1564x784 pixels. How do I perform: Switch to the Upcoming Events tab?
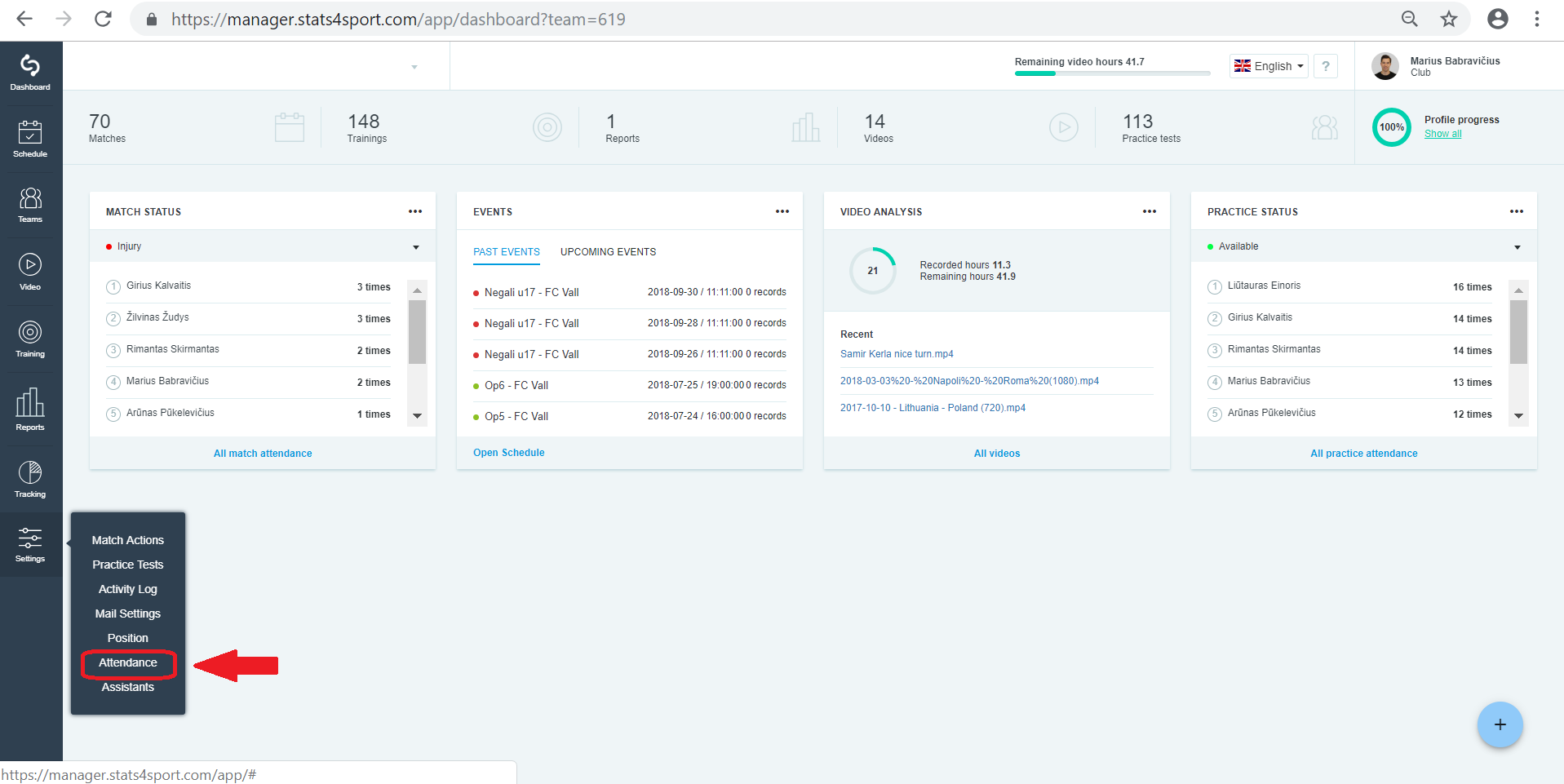[609, 252]
